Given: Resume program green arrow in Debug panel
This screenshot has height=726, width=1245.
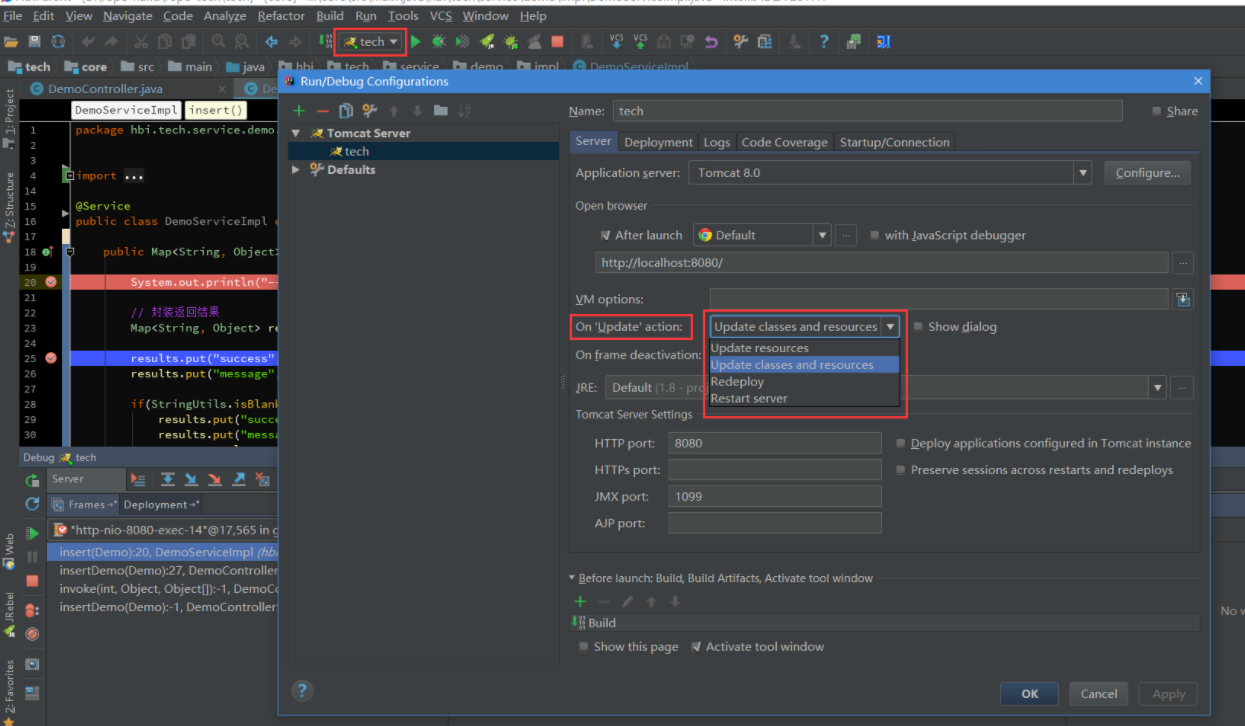Looking at the screenshot, I should (x=32, y=533).
